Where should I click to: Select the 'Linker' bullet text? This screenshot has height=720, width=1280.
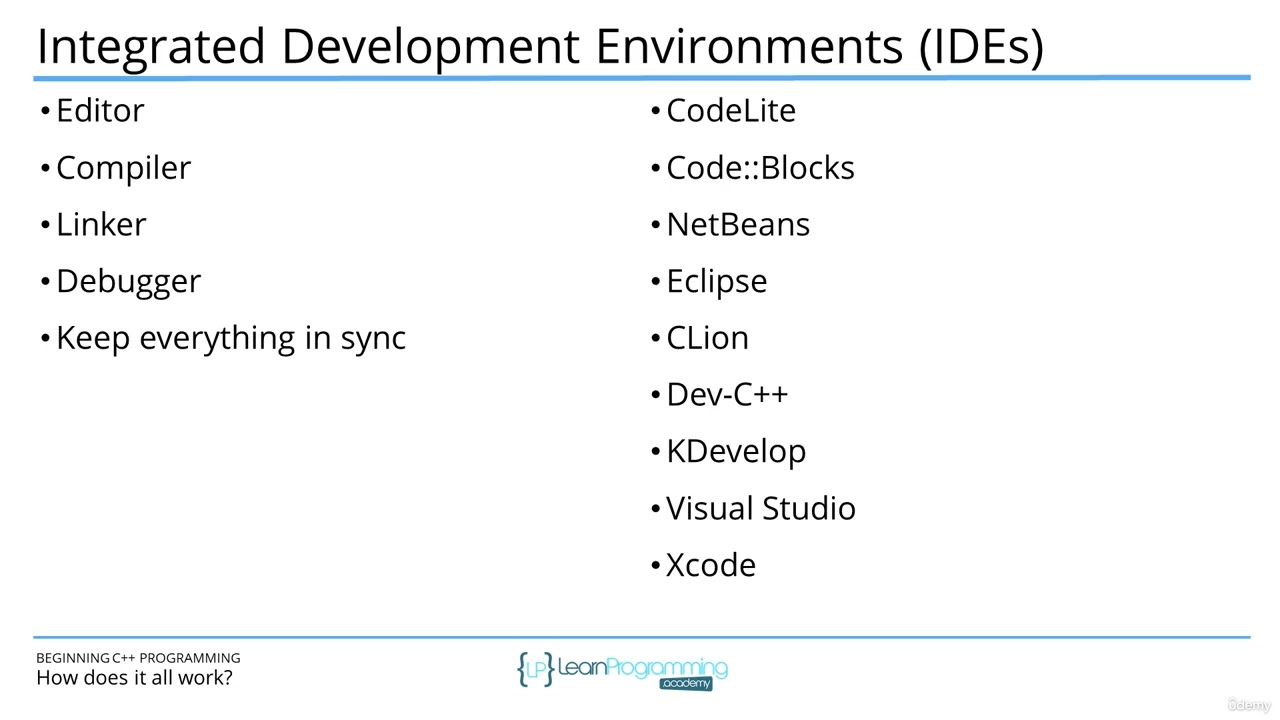point(101,224)
